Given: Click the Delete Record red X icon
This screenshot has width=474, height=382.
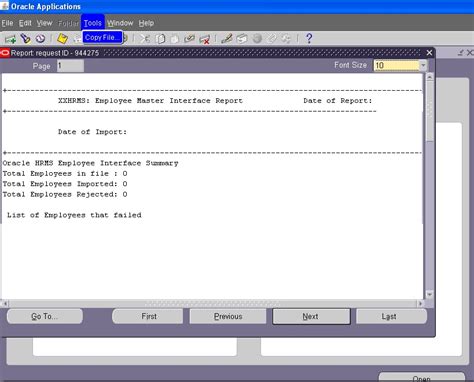Looking at the screenshot, I should [204, 39].
